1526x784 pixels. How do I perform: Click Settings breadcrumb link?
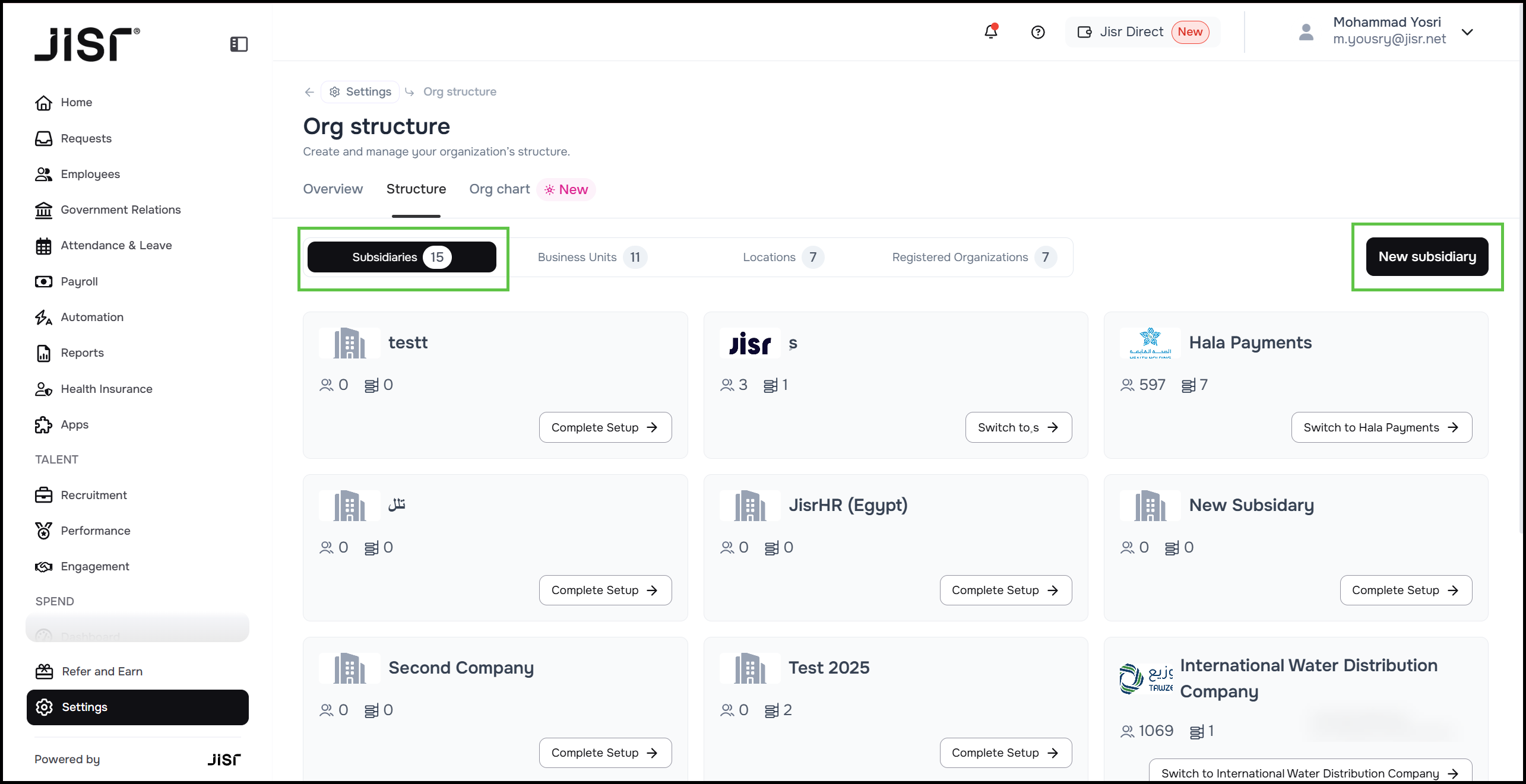[x=360, y=92]
